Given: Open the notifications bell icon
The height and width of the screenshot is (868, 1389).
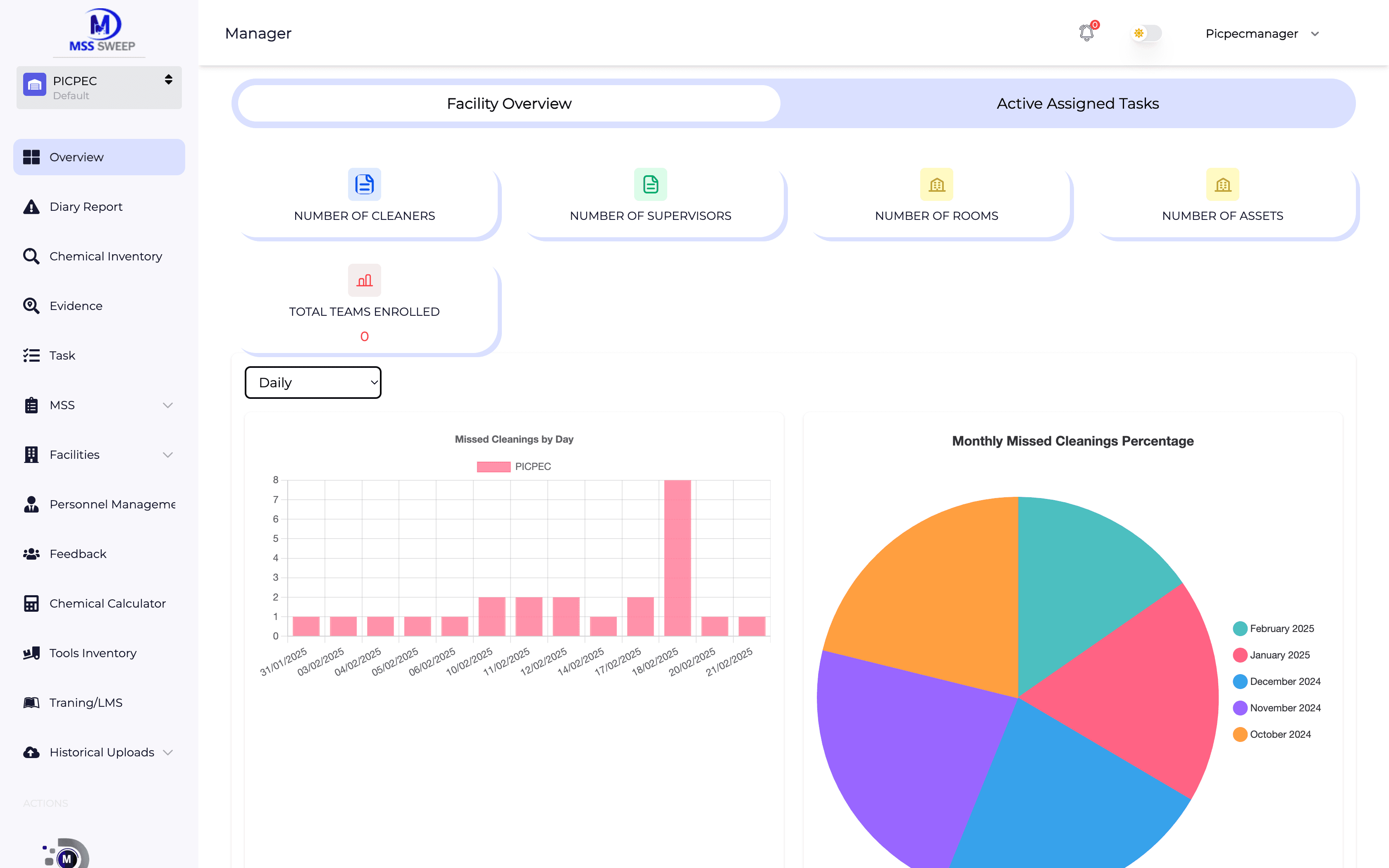Looking at the screenshot, I should tap(1086, 33).
